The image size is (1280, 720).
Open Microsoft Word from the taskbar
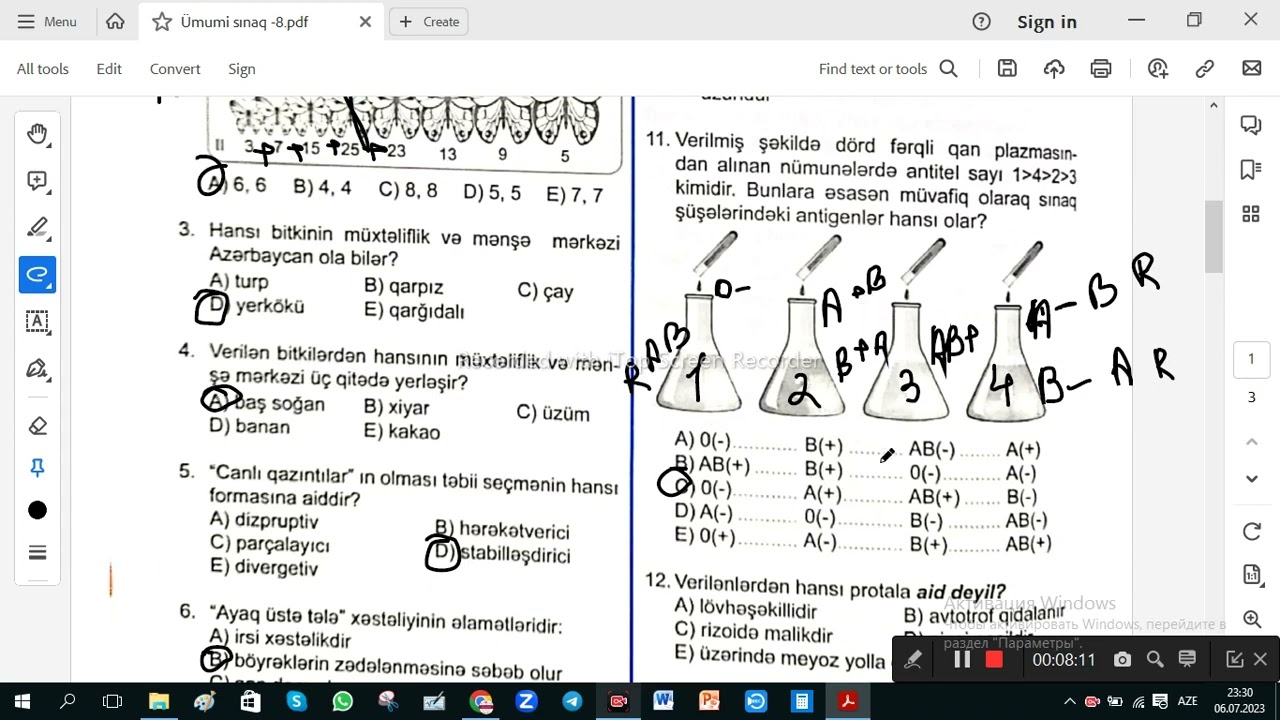(x=663, y=701)
